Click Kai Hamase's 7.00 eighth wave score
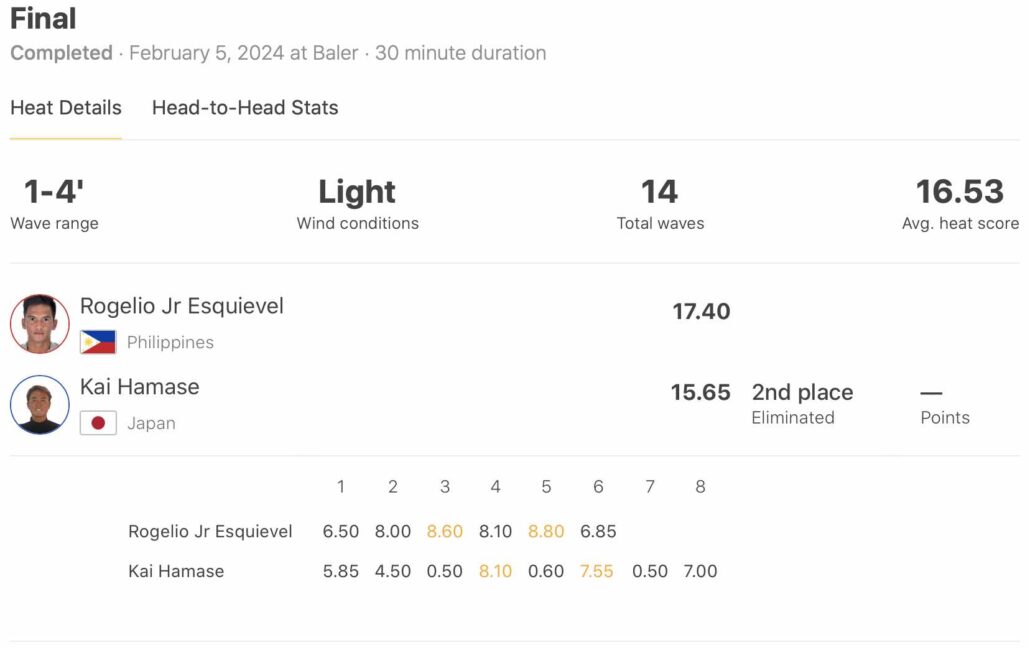 click(x=700, y=571)
